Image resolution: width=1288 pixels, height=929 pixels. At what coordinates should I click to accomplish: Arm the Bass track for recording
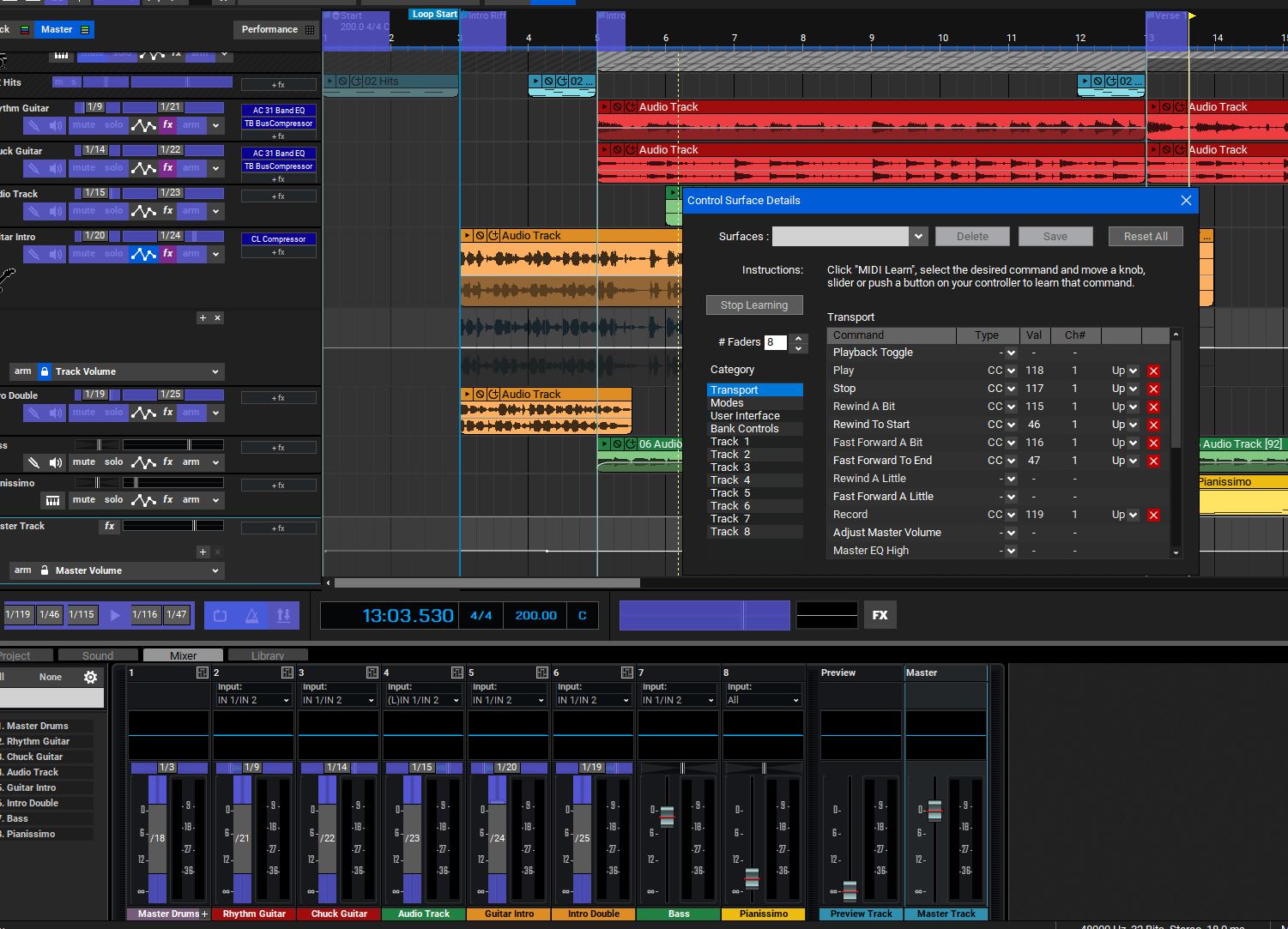[x=191, y=461]
